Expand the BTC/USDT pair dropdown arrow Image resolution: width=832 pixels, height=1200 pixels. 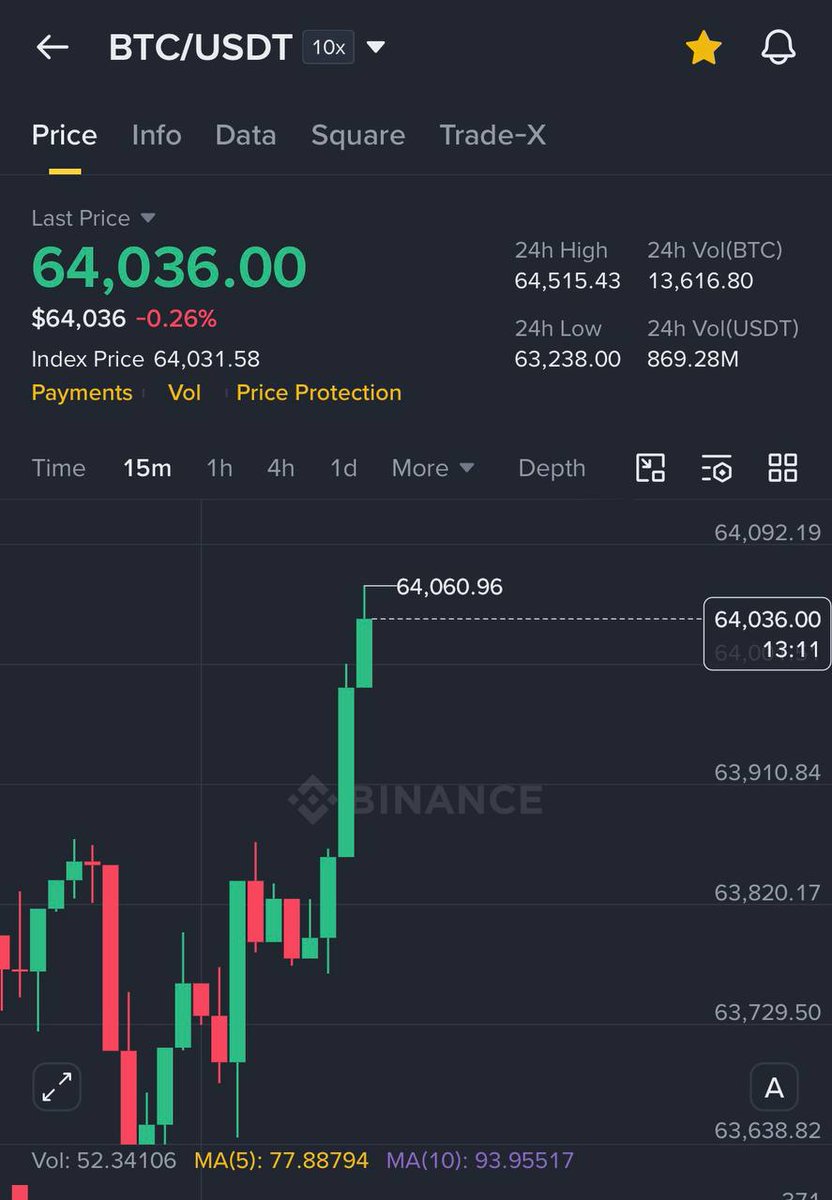point(376,47)
